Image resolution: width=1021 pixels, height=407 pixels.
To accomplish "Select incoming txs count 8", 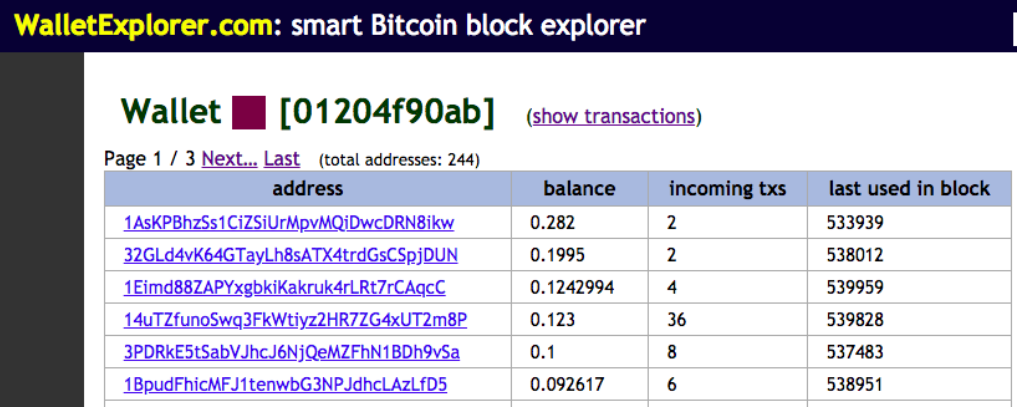I will click(x=672, y=352).
